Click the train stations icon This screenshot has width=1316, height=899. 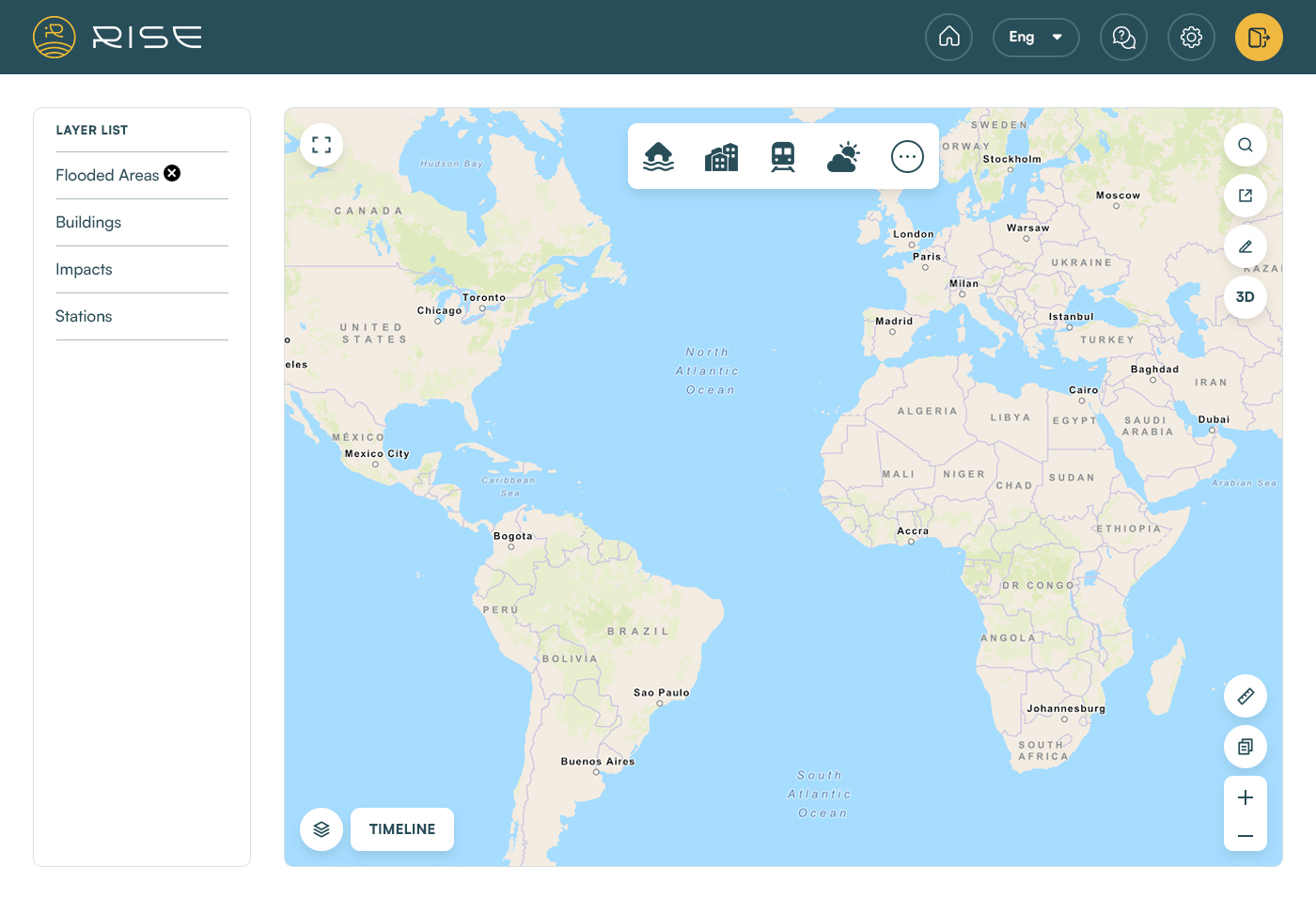click(x=783, y=156)
